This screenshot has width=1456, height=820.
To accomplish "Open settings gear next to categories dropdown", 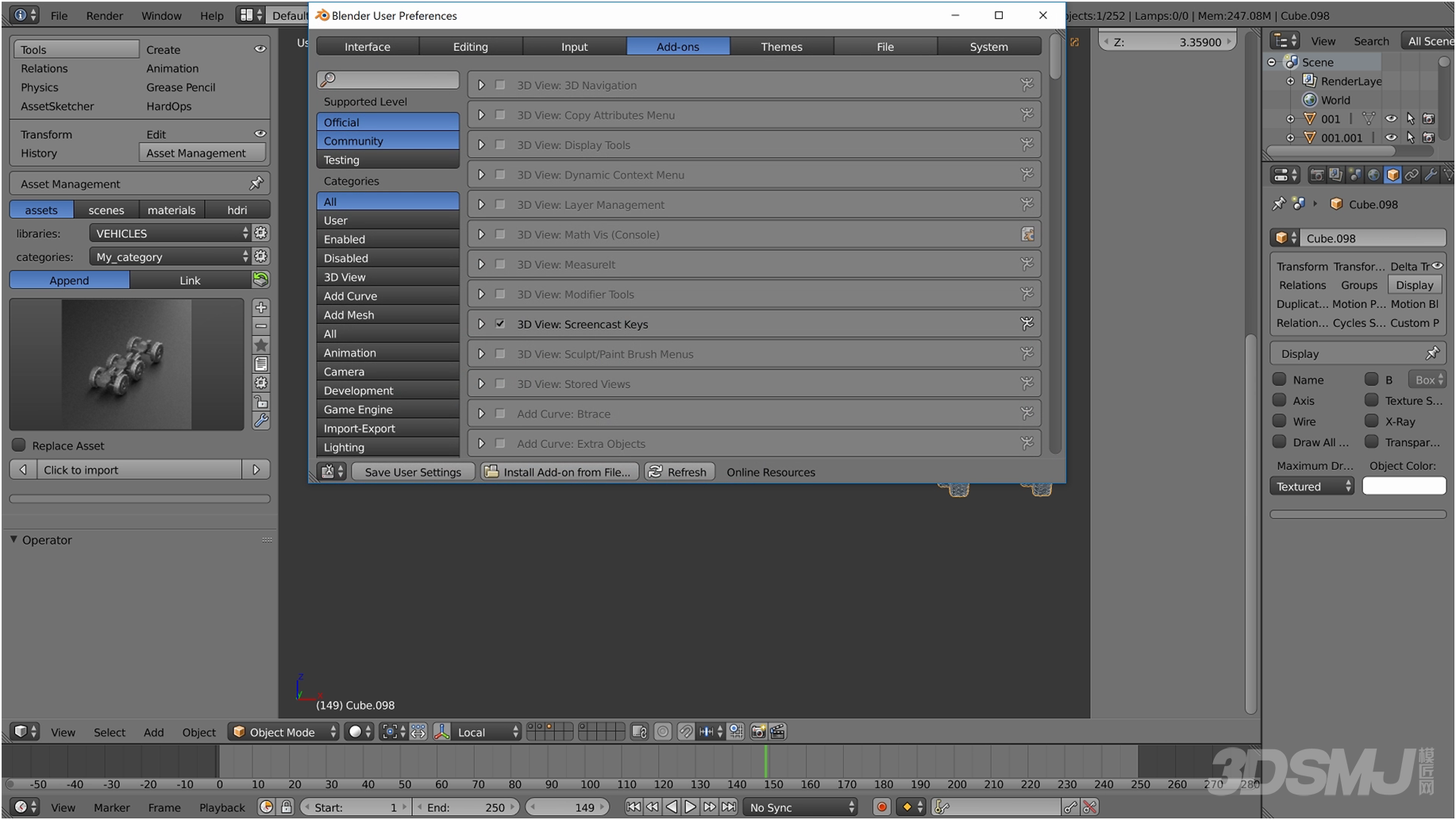I will [260, 256].
